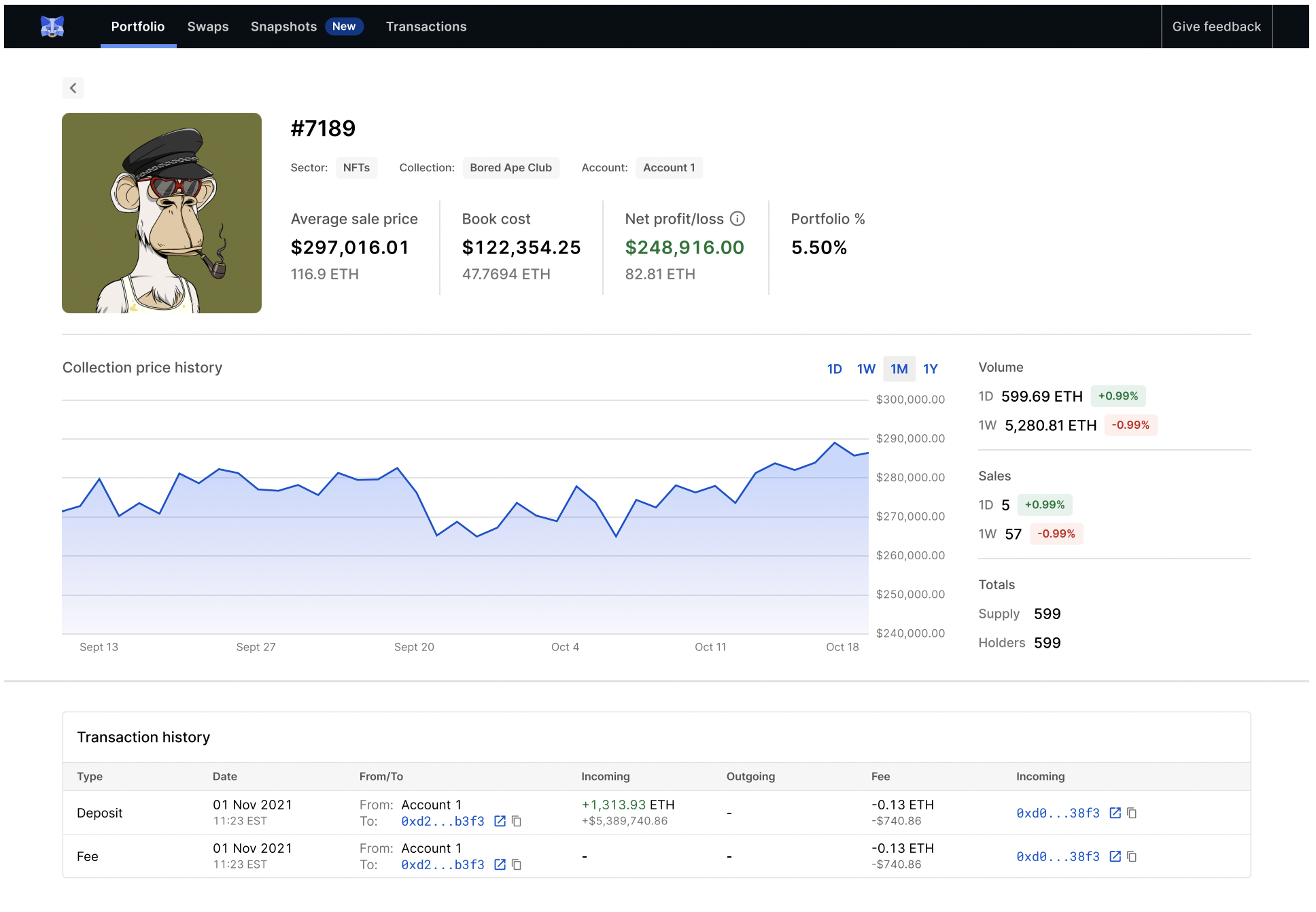Screen dimensions: 1316x912
Task: Click the 5,280.81 ETH weekly volume
Action: pyautogui.click(x=1051, y=425)
